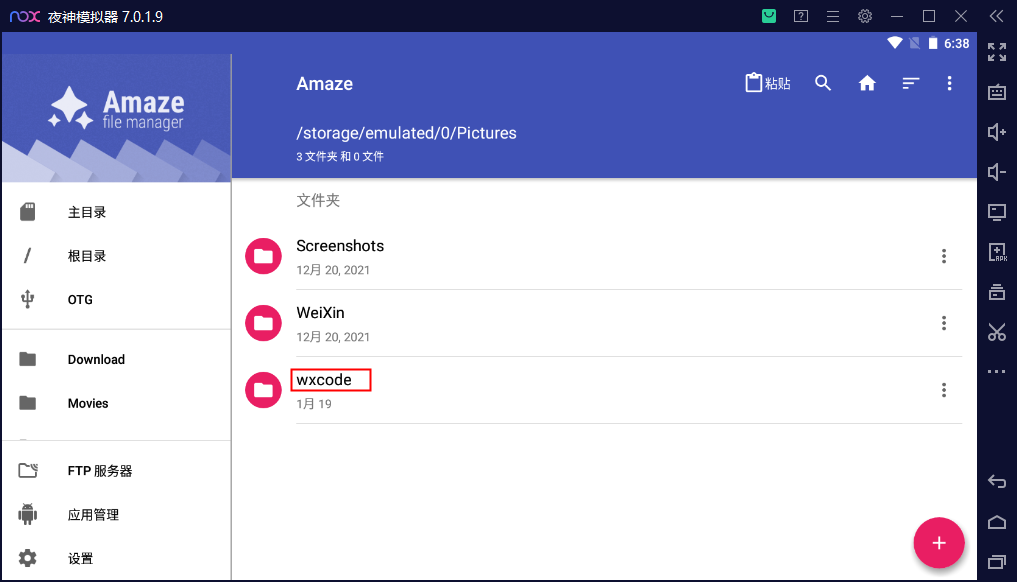Select OTG label in drawer
The width and height of the screenshot is (1017, 582).
tap(80, 300)
